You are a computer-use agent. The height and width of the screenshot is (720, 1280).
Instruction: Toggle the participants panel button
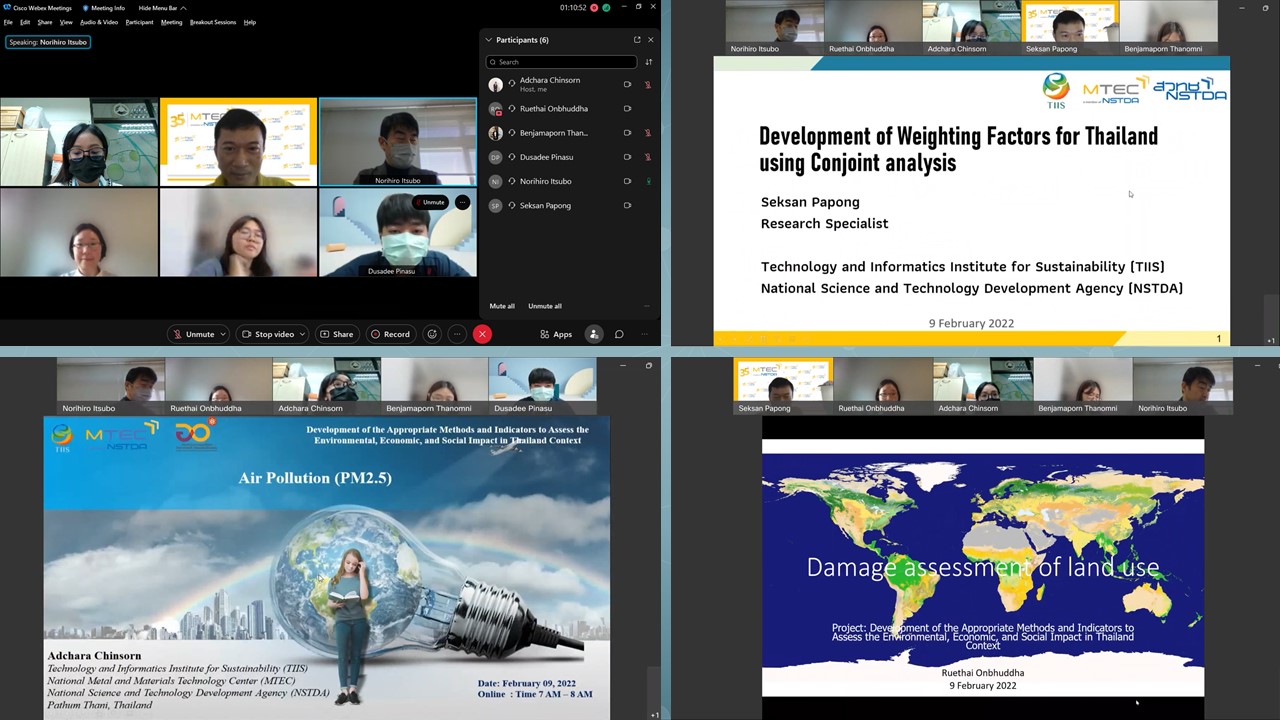pos(594,334)
